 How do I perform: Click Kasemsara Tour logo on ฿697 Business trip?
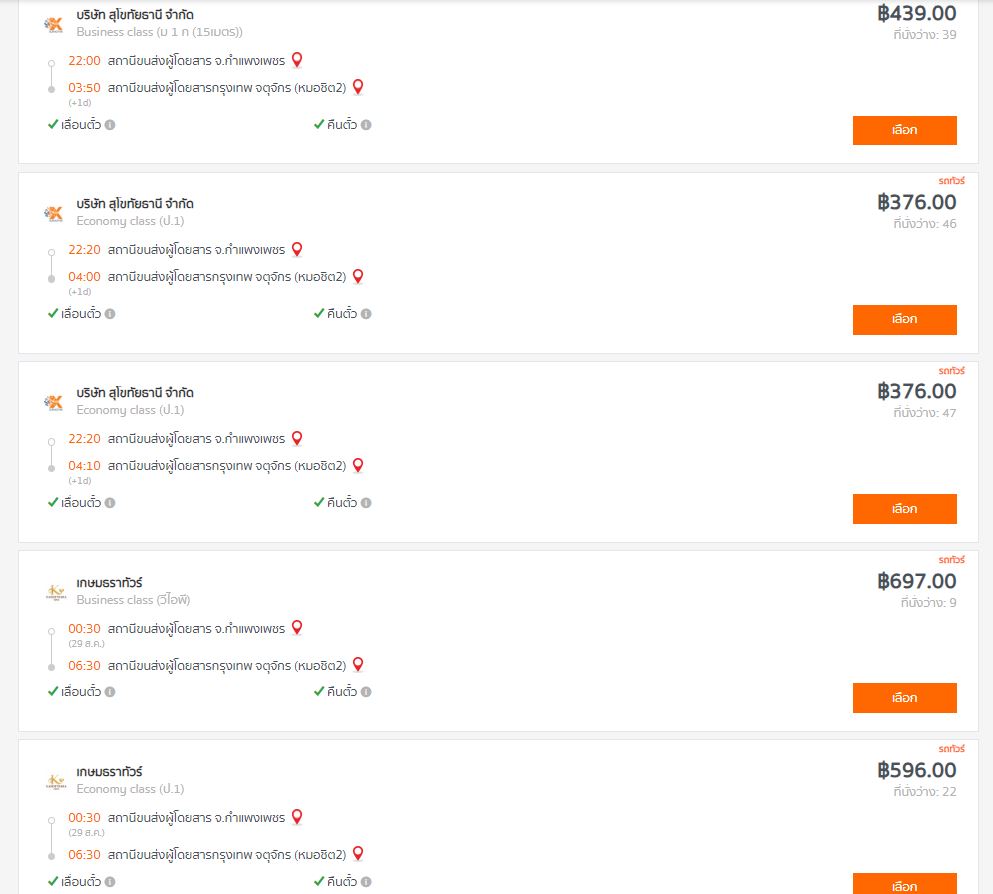[x=56, y=592]
